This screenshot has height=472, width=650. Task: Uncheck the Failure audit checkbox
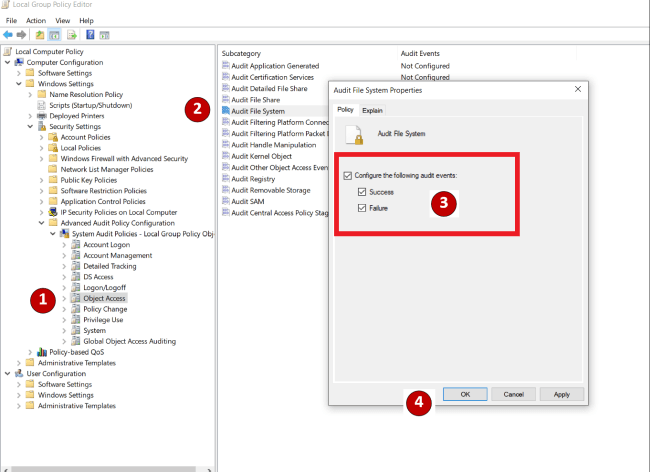tap(362, 208)
